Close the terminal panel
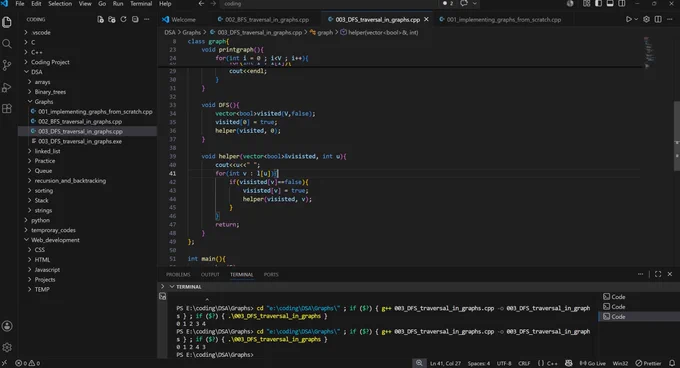Image resolution: width=680 pixels, height=368 pixels. click(x=670, y=274)
